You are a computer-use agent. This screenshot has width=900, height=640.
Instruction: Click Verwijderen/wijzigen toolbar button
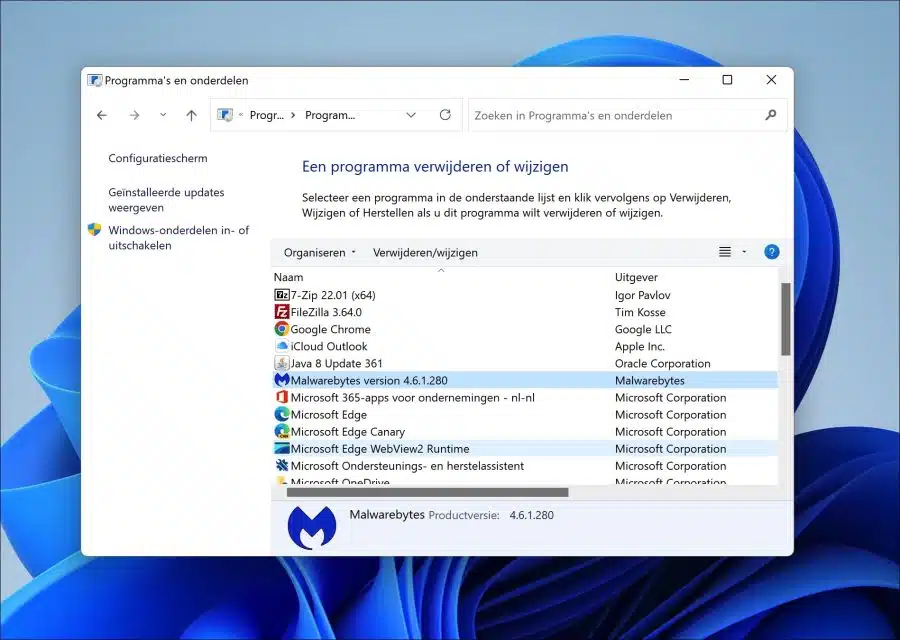click(x=425, y=253)
